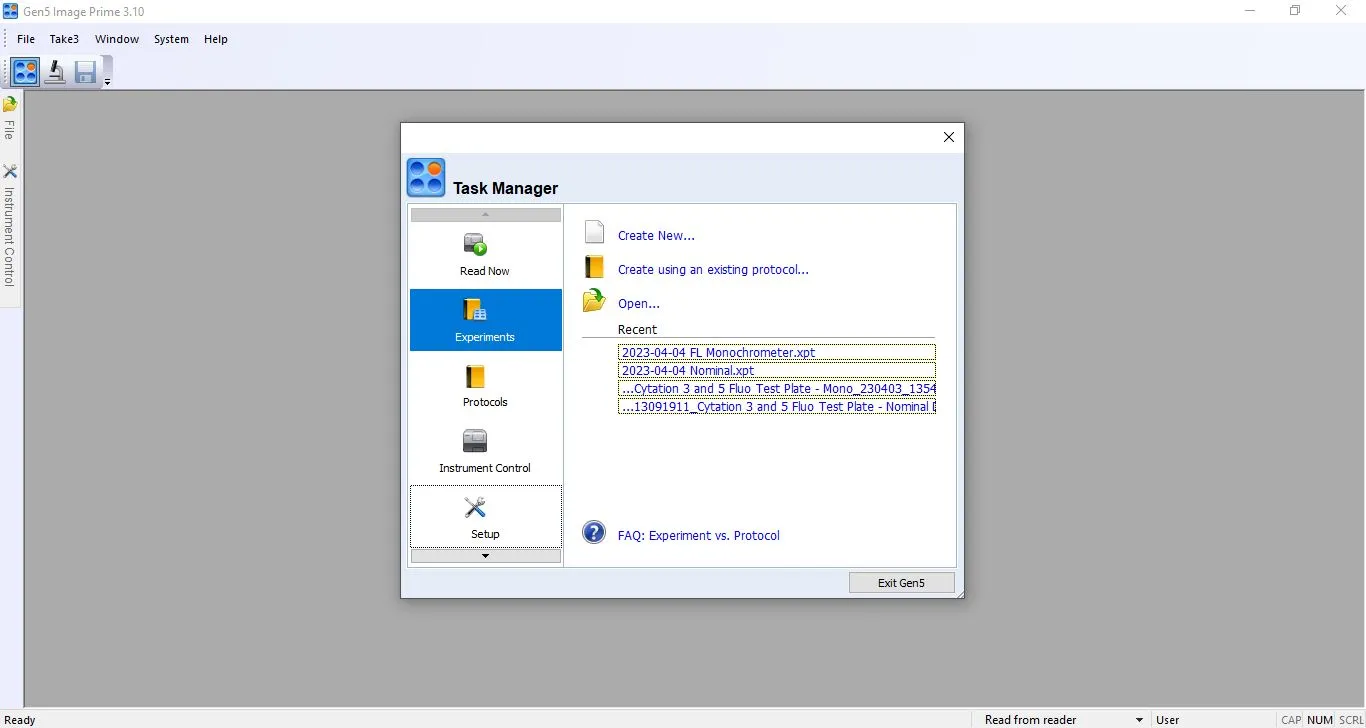
Task: Open recent Fluo Test Plate - Nominal file
Action: click(x=777, y=406)
